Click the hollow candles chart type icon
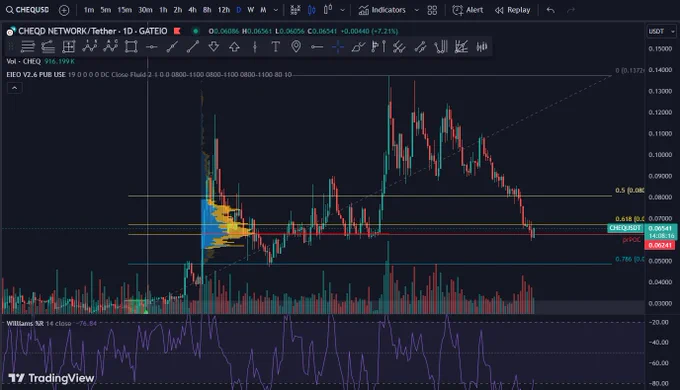Screen dimensions: 680x390 coord(328,9)
